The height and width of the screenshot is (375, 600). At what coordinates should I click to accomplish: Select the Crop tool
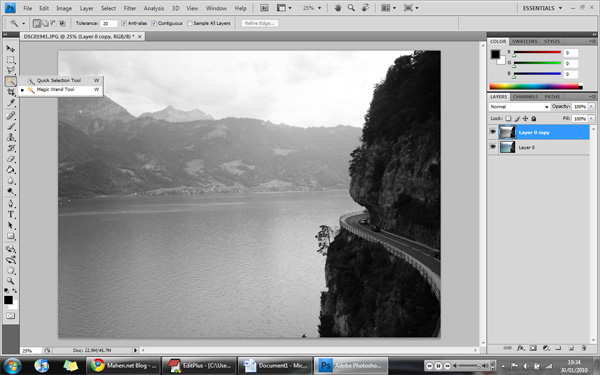[x=10, y=92]
